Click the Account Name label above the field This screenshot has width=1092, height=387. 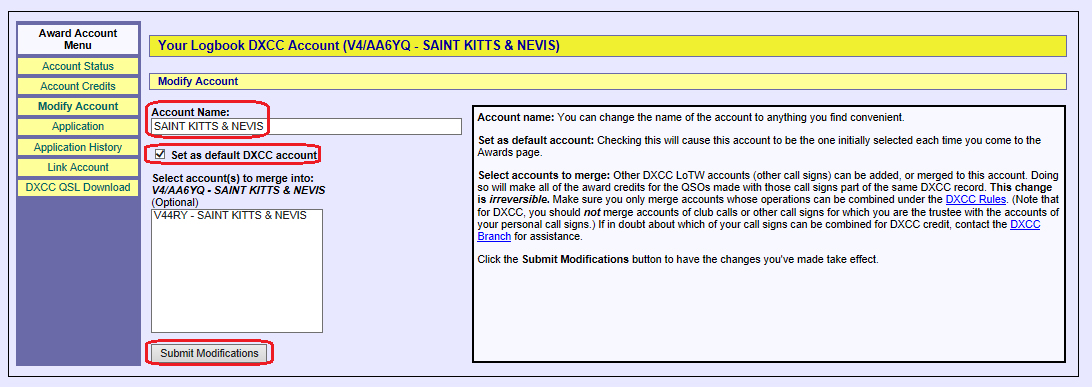tap(190, 112)
